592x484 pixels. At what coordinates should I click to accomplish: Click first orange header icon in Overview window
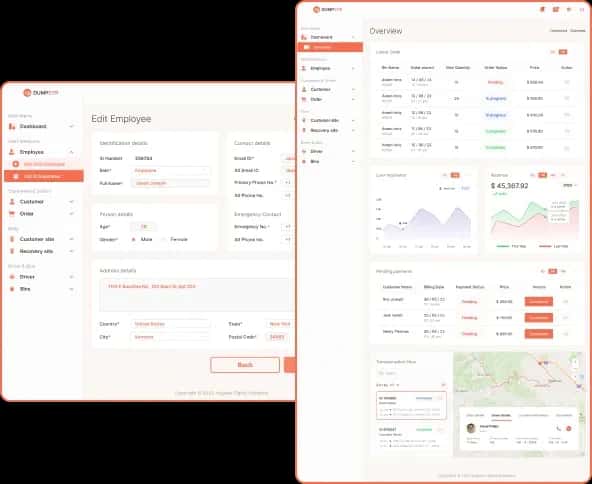tap(543, 9)
